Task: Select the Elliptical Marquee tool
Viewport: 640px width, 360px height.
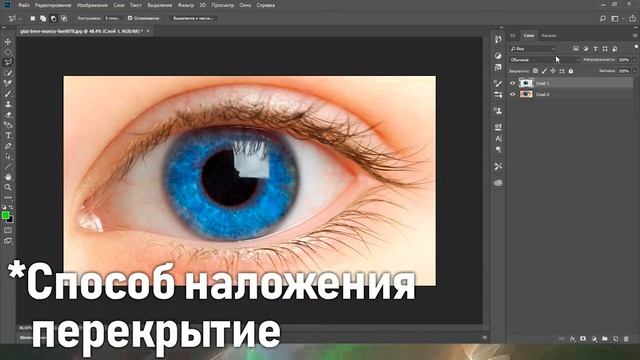Action: coord(8,52)
